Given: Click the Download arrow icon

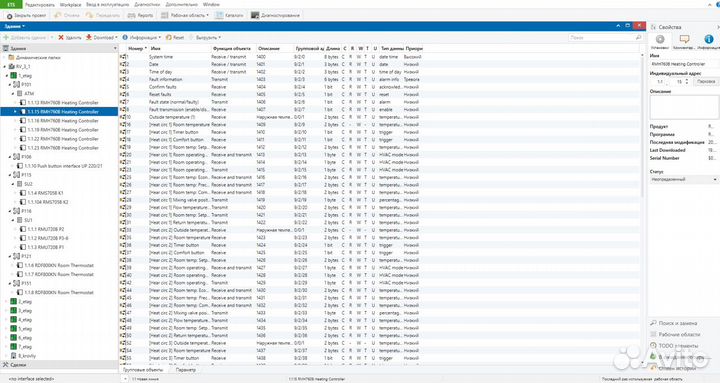Looking at the screenshot, I should click(89, 38).
